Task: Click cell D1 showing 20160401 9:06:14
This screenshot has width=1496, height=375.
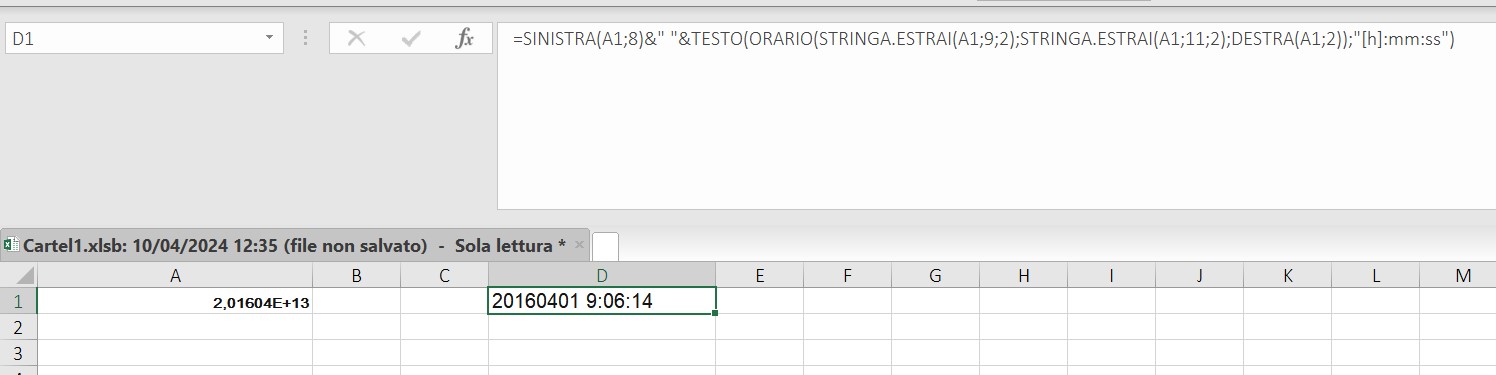Action: click(x=602, y=300)
